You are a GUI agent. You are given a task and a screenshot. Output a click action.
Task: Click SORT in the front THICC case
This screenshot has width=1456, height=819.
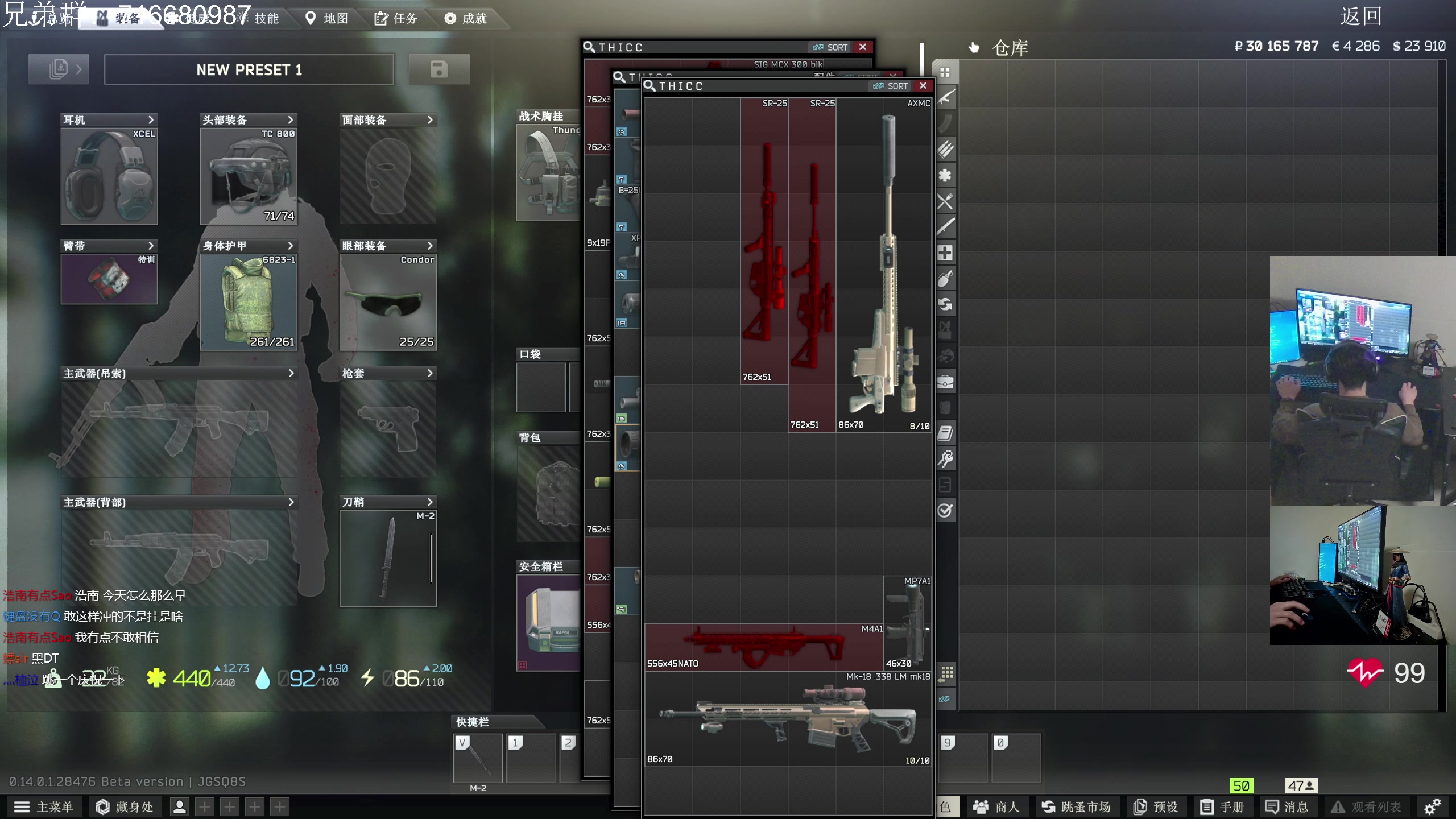891,86
